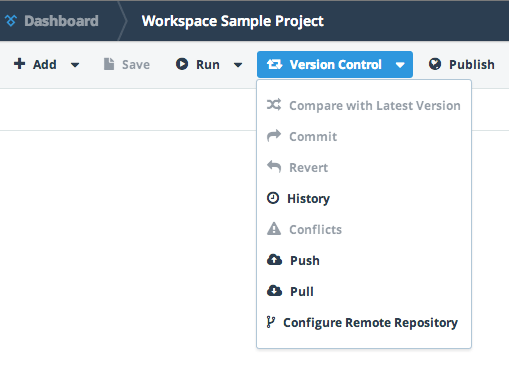Collapse the Version Control dropdown arrow
The image size is (509, 369).
[x=400, y=65]
